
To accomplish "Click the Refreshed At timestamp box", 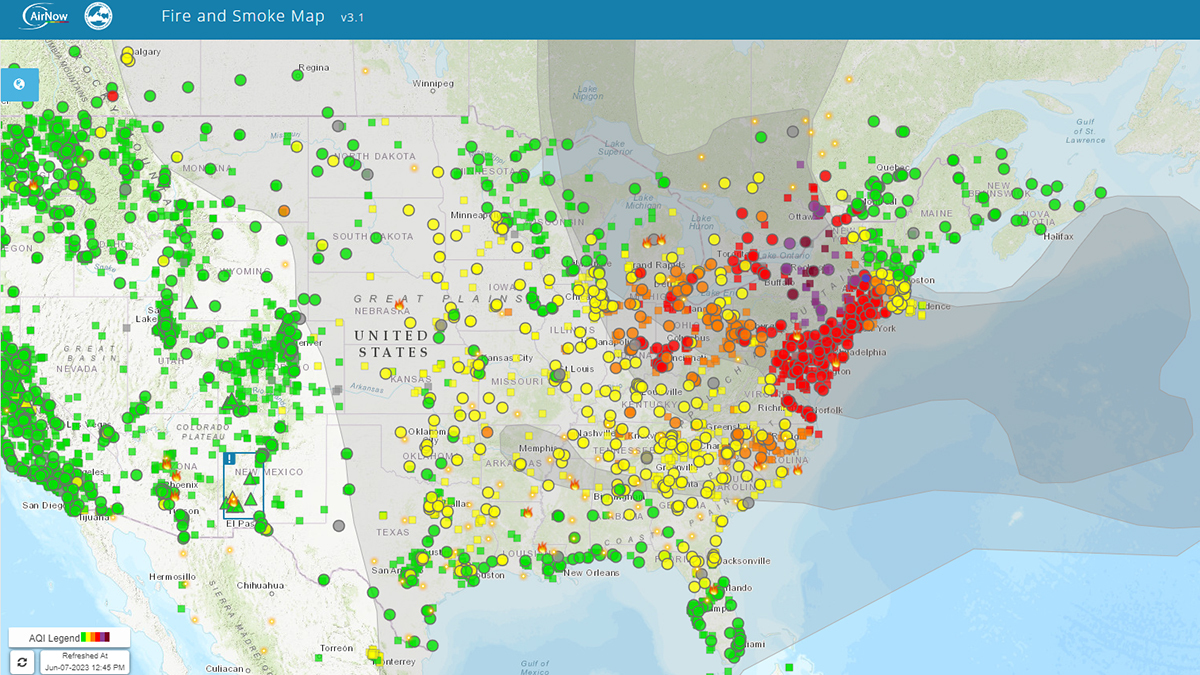I will 86,661.
